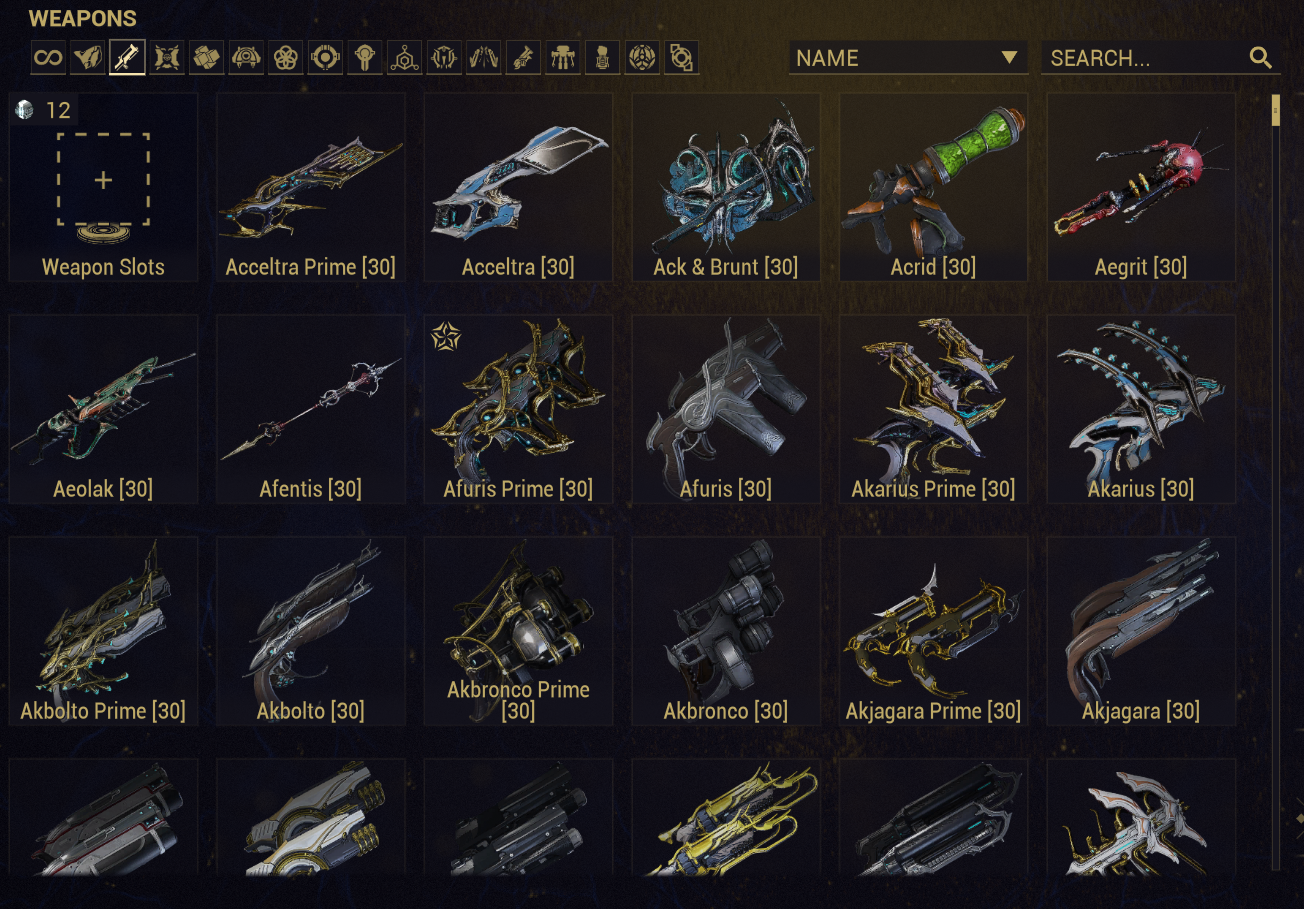Image resolution: width=1304 pixels, height=909 pixels.
Task: Expand sort options via the down arrow
Action: click(1009, 58)
